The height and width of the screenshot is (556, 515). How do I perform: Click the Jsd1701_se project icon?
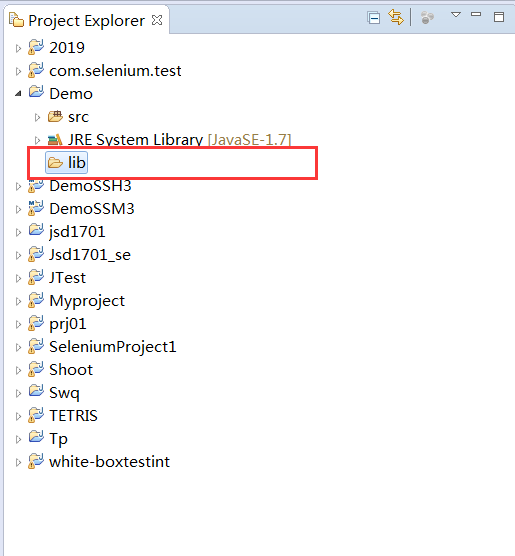click(36, 254)
